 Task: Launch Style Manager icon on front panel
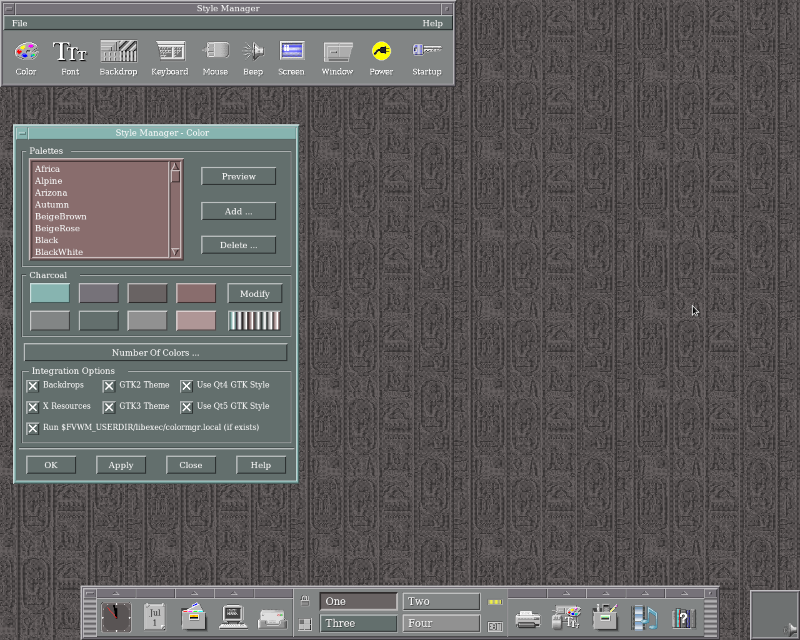(566, 617)
